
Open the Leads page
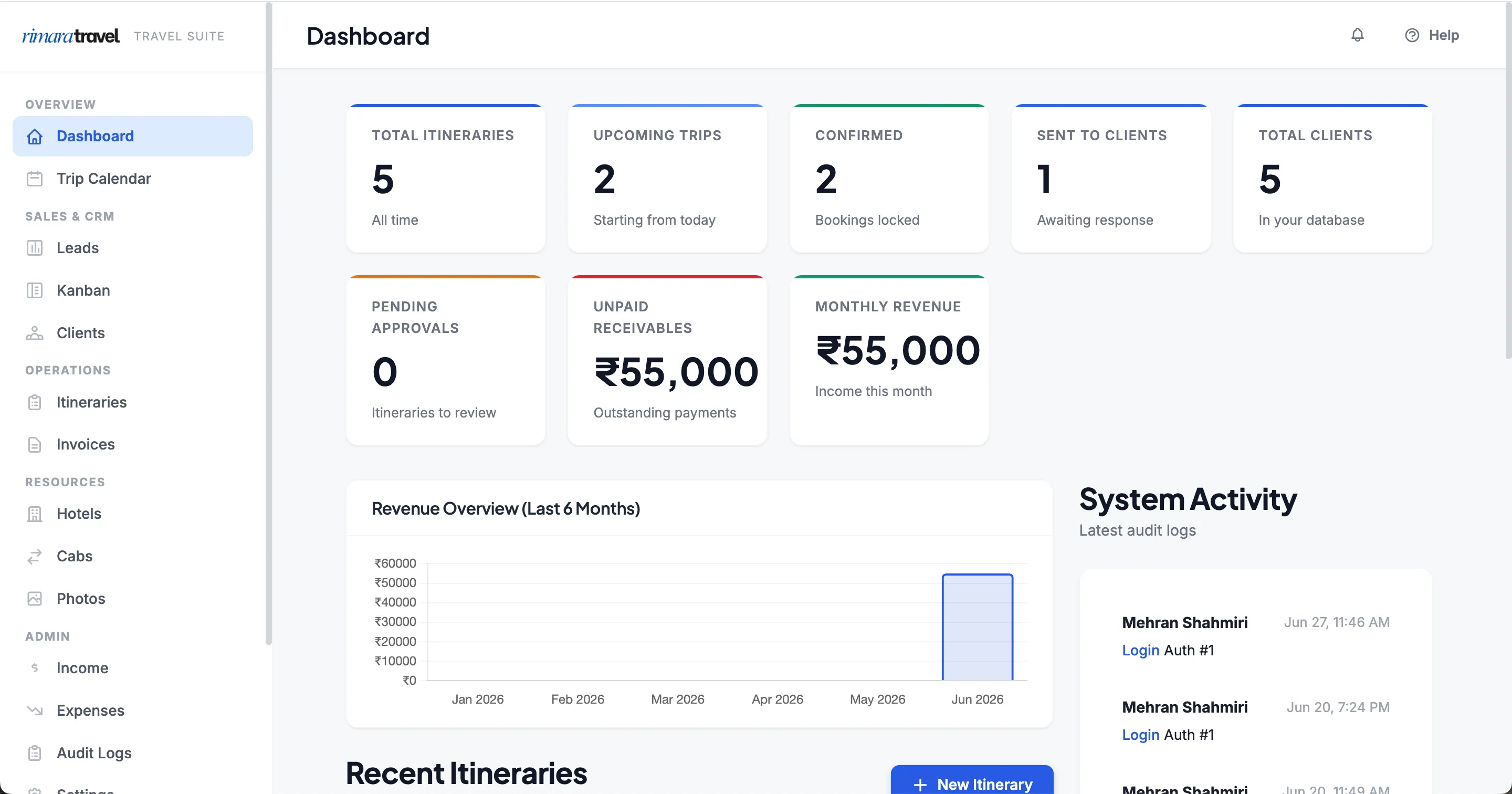pos(133,248)
